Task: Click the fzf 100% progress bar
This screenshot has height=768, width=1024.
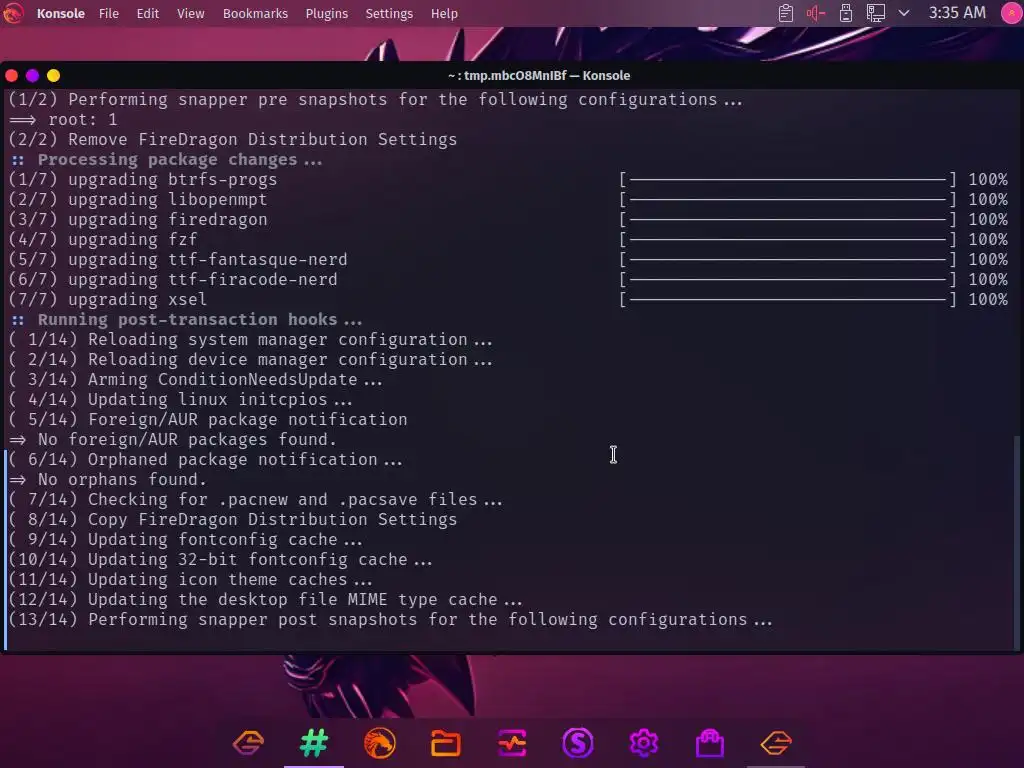Action: [788, 240]
